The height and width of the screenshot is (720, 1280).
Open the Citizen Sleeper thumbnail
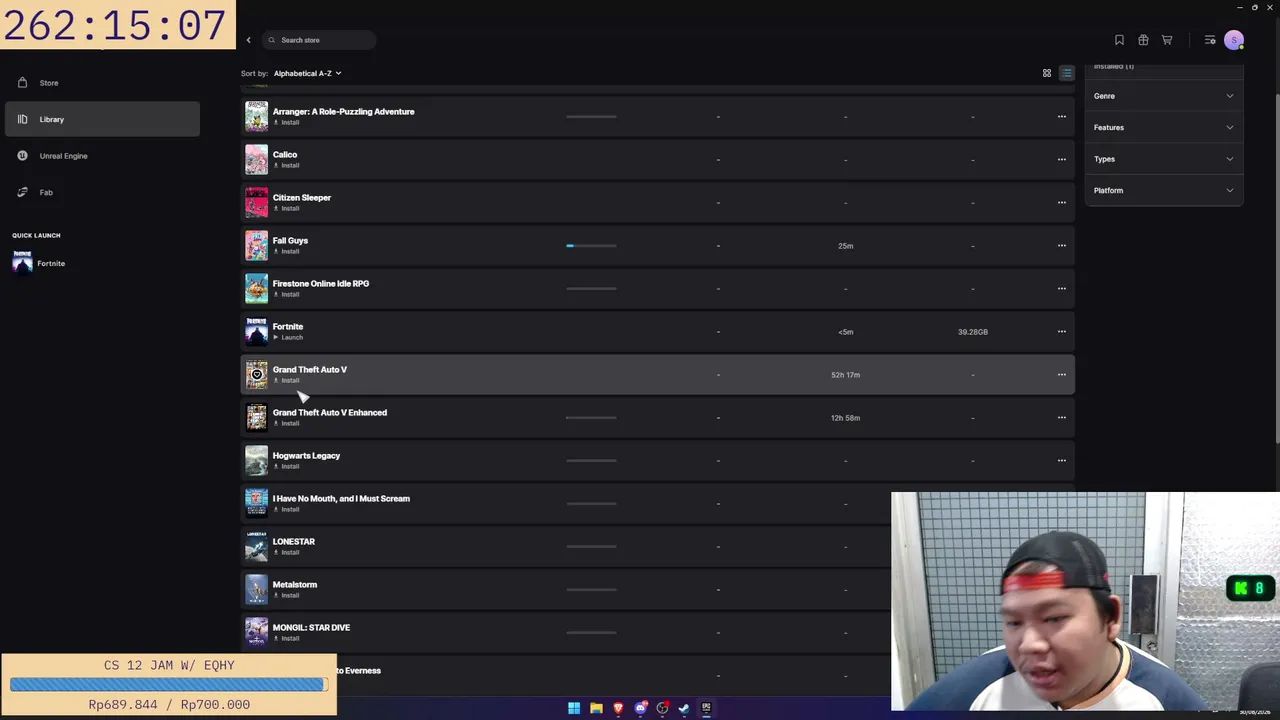257,202
